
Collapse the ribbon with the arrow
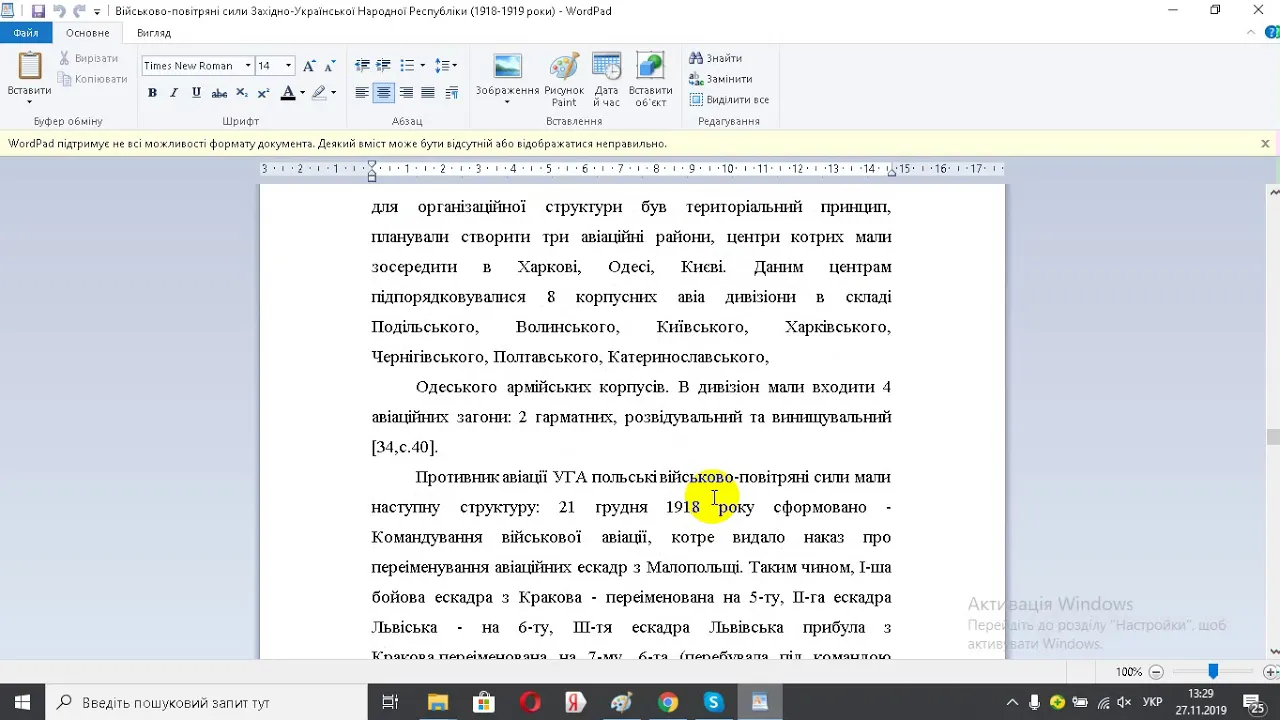(1252, 33)
